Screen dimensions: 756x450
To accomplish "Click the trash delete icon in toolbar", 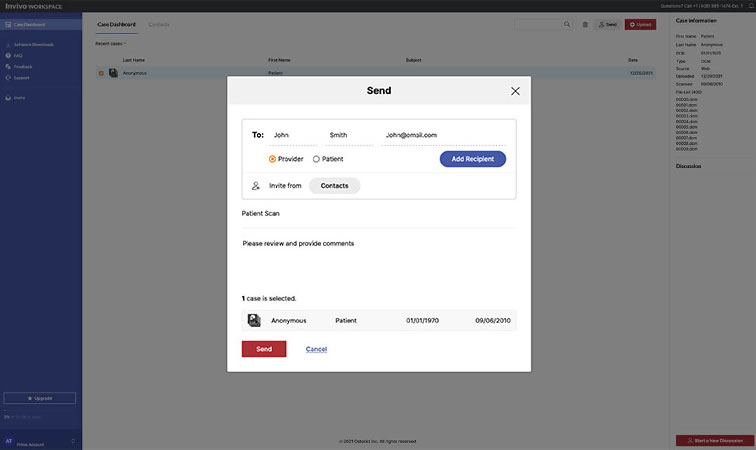I will coord(585,24).
